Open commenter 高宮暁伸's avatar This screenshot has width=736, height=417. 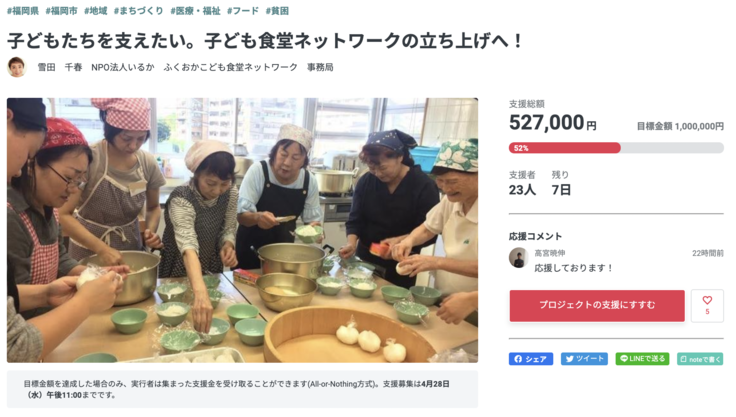click(518, 258)
